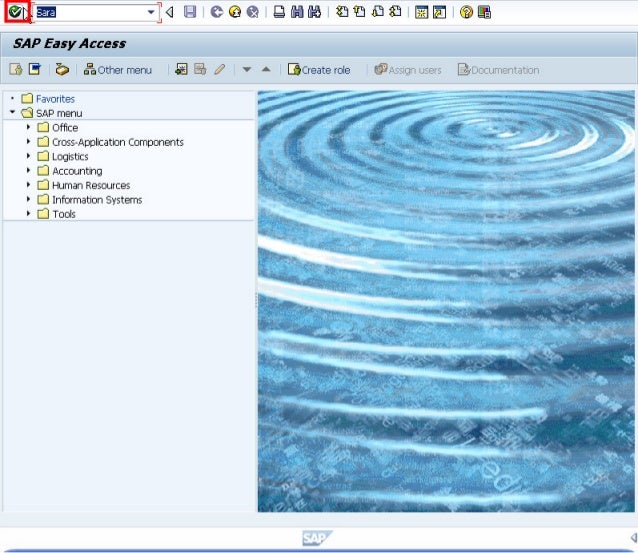The image size is (638, 553).
Task: Expand the Accounting folder arrow
Action: click(x=28, y=170)
